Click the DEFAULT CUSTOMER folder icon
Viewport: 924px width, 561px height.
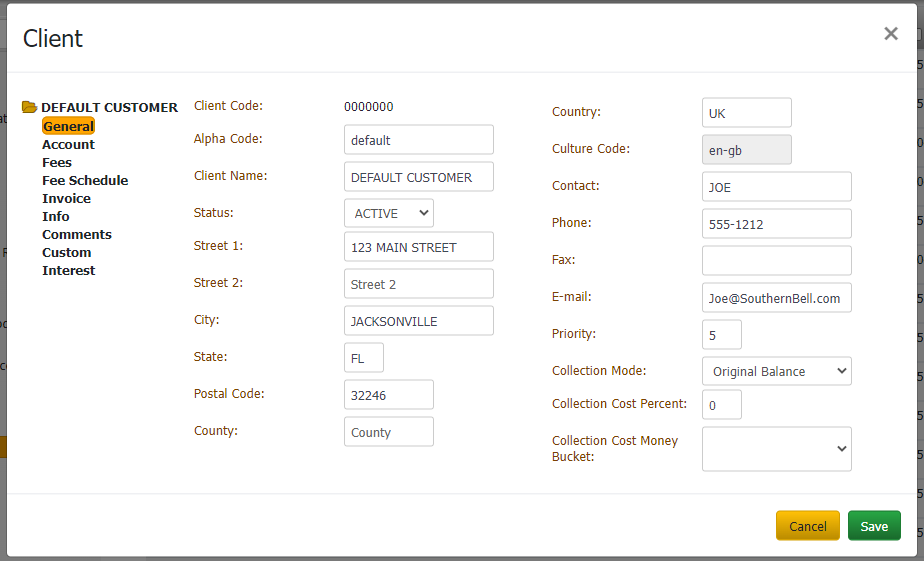coord(29,107)
